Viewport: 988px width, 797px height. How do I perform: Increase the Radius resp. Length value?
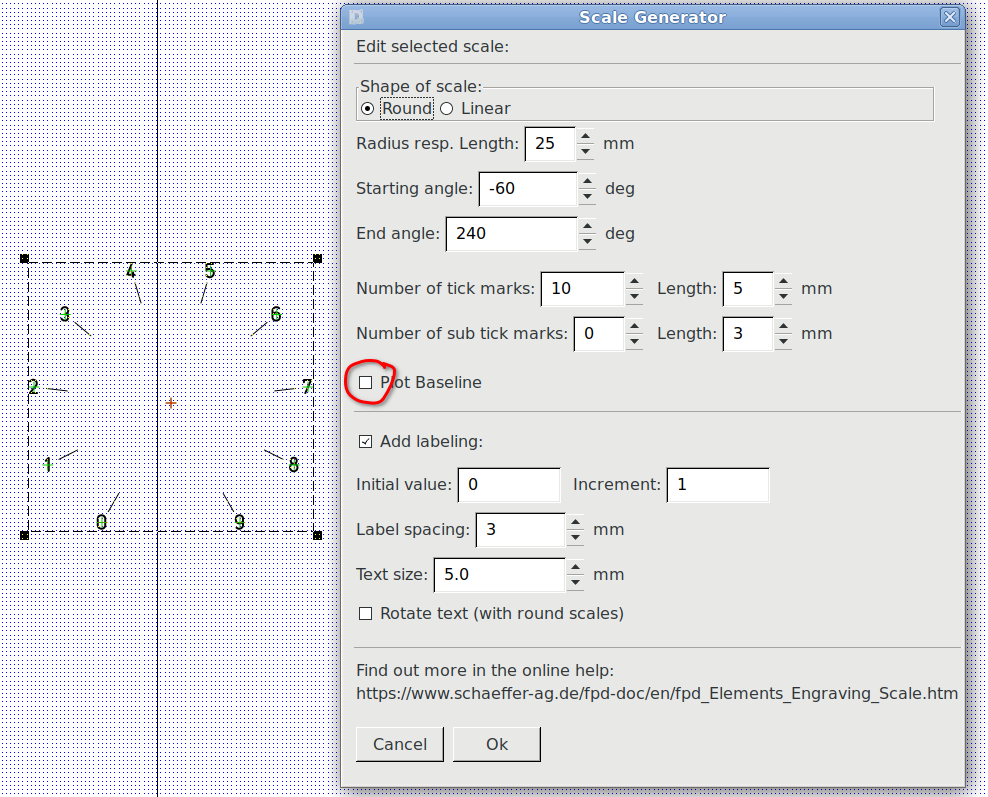[585, 136]
